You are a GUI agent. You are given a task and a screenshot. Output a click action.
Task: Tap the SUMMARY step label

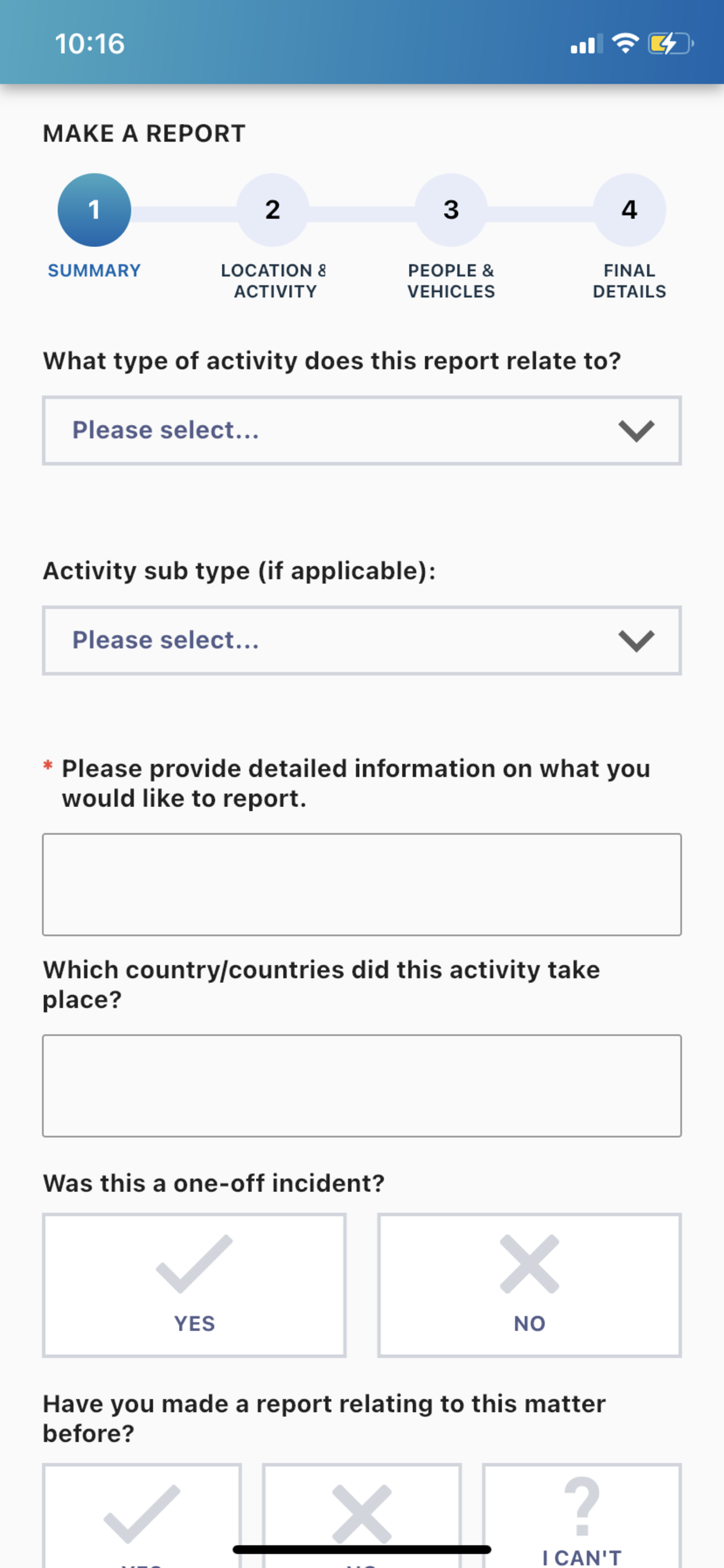(94, 270)
